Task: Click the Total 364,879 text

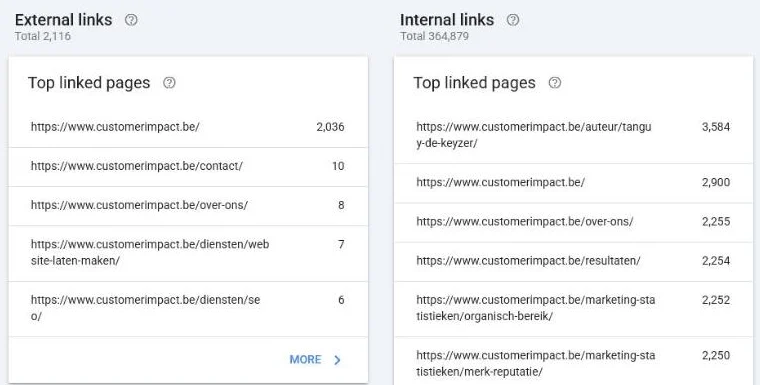Action: click(434, 36)
